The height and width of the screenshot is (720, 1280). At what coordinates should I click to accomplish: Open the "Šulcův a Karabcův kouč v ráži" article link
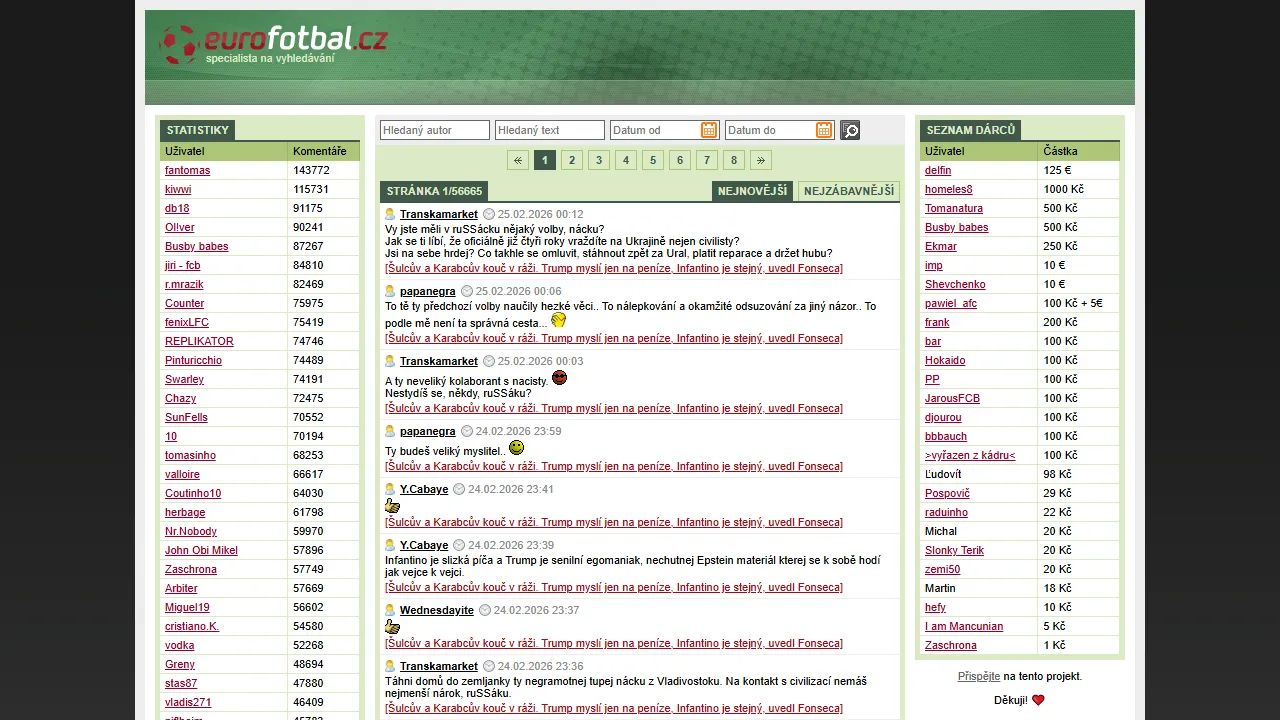click(612, 267)
